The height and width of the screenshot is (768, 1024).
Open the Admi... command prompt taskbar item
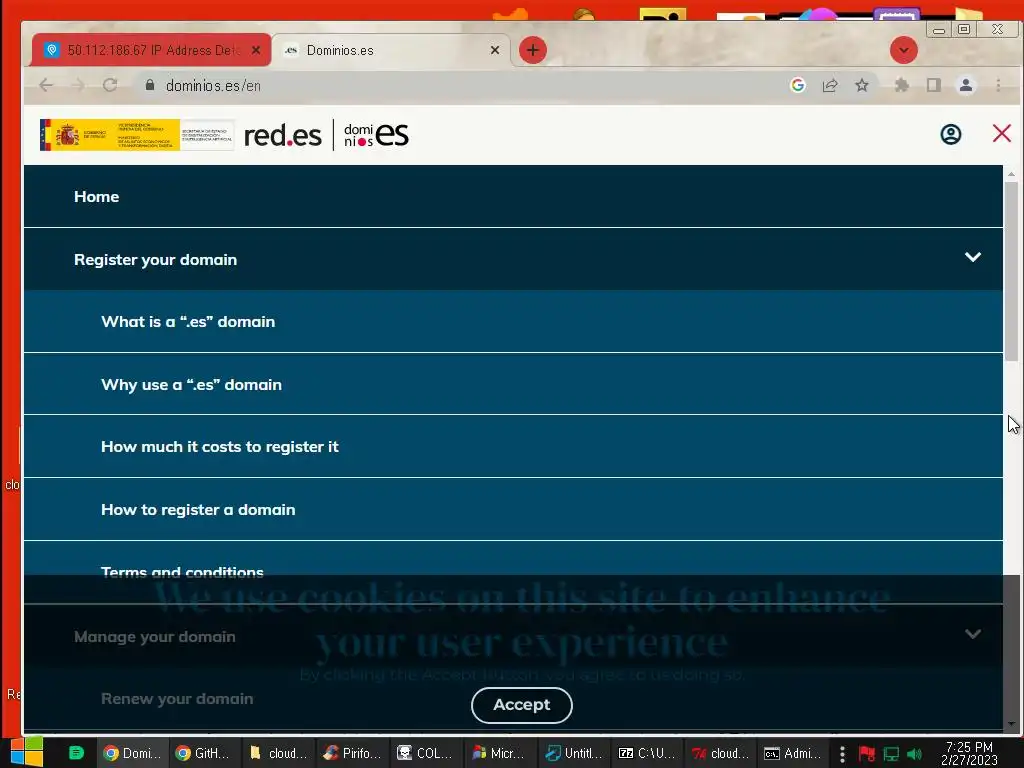[x=794, y=753]
